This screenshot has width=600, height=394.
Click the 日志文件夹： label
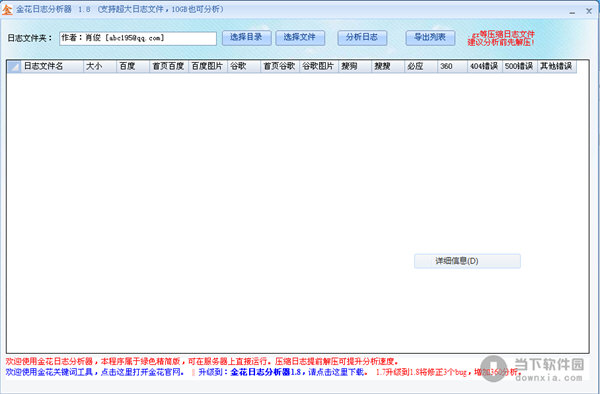[x=30, y=38]
